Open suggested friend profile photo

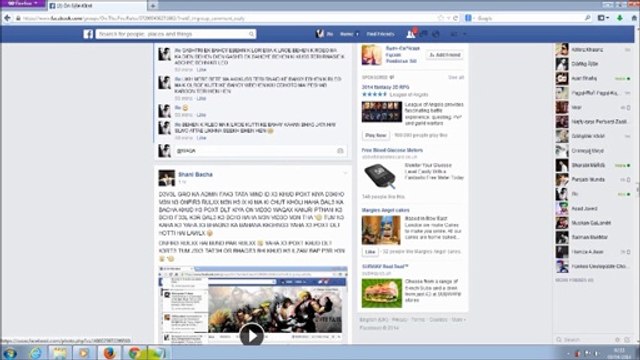point(371,55)
